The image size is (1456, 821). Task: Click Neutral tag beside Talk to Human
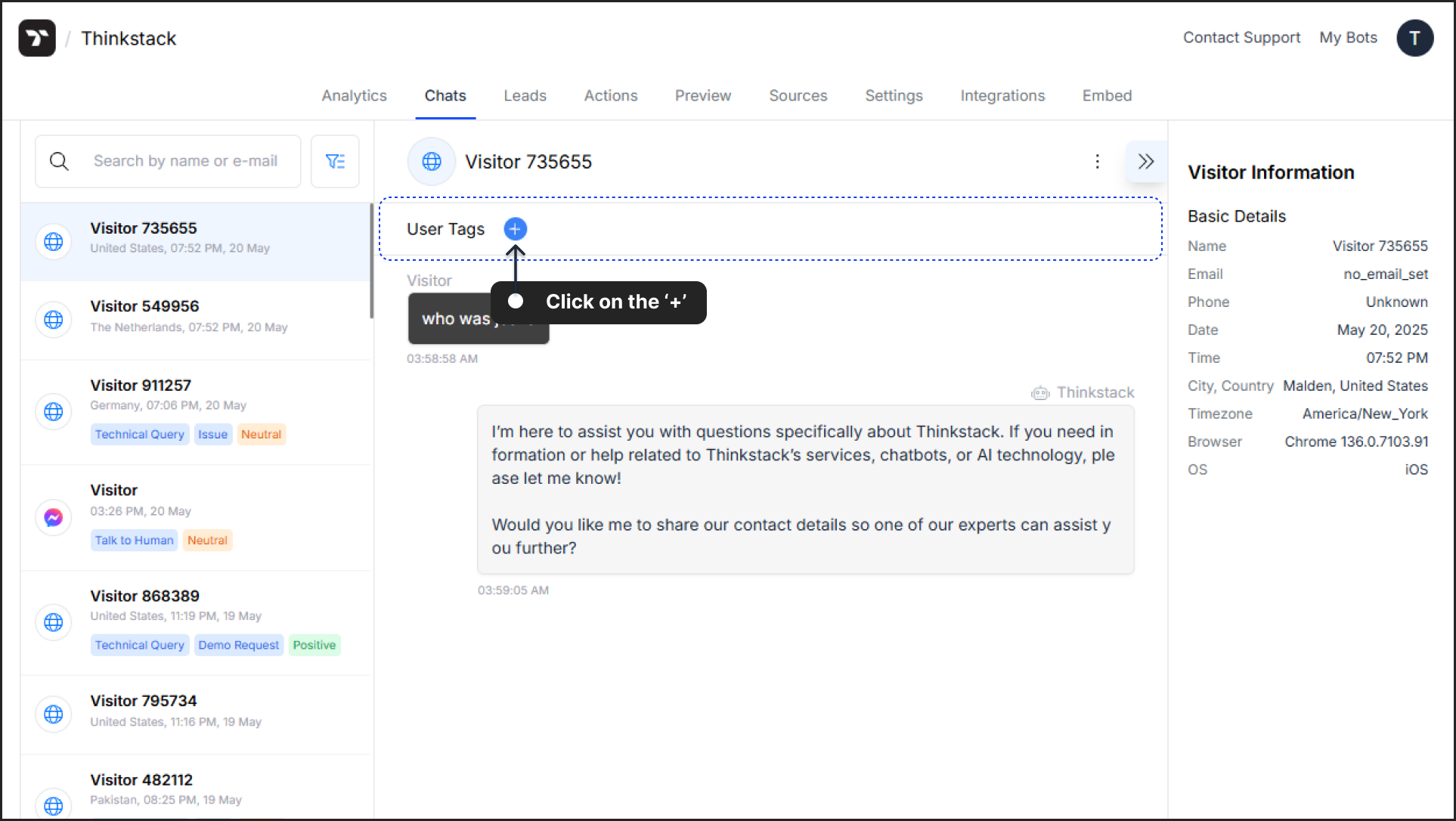[207, 540]
